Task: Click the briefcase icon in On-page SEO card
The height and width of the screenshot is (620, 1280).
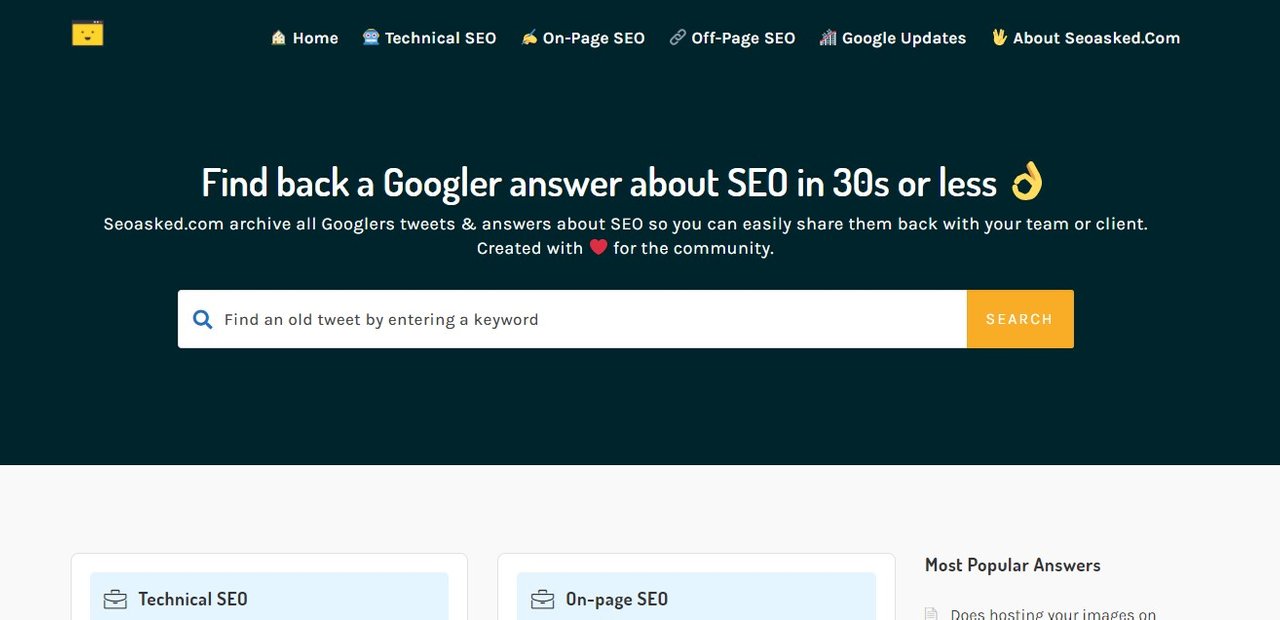Action: (x=542, y=599)
